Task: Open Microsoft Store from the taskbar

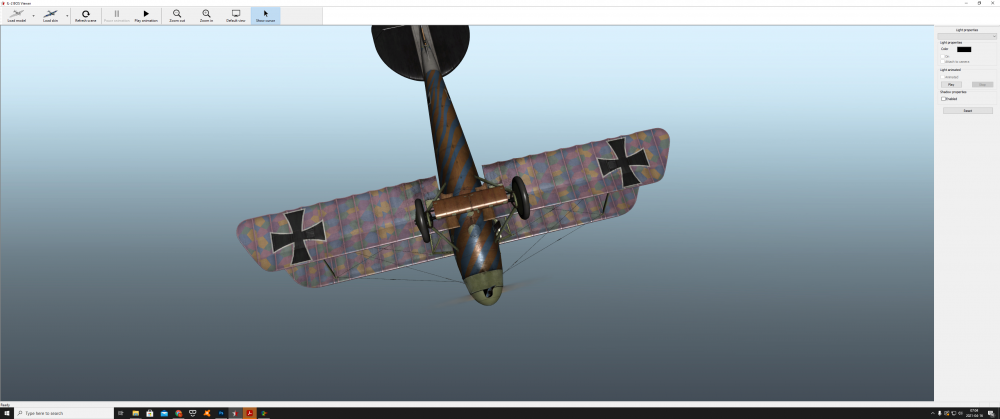Action: click(x=150, y=413)
